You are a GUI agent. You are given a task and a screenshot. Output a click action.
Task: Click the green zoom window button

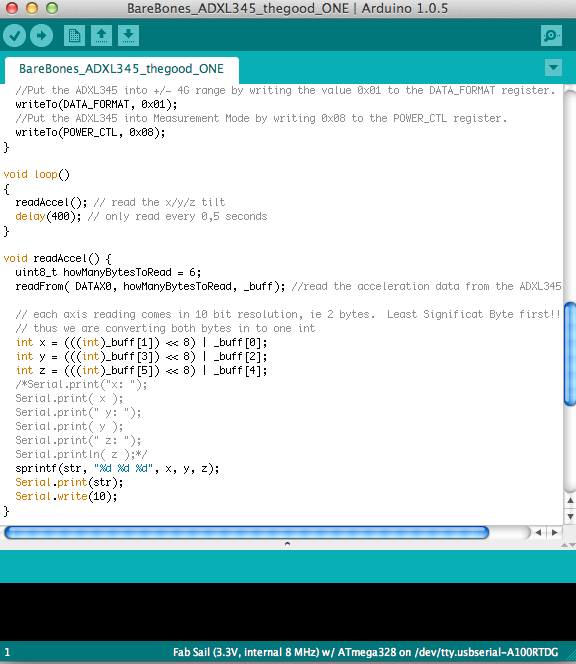[x=52, y=8]
